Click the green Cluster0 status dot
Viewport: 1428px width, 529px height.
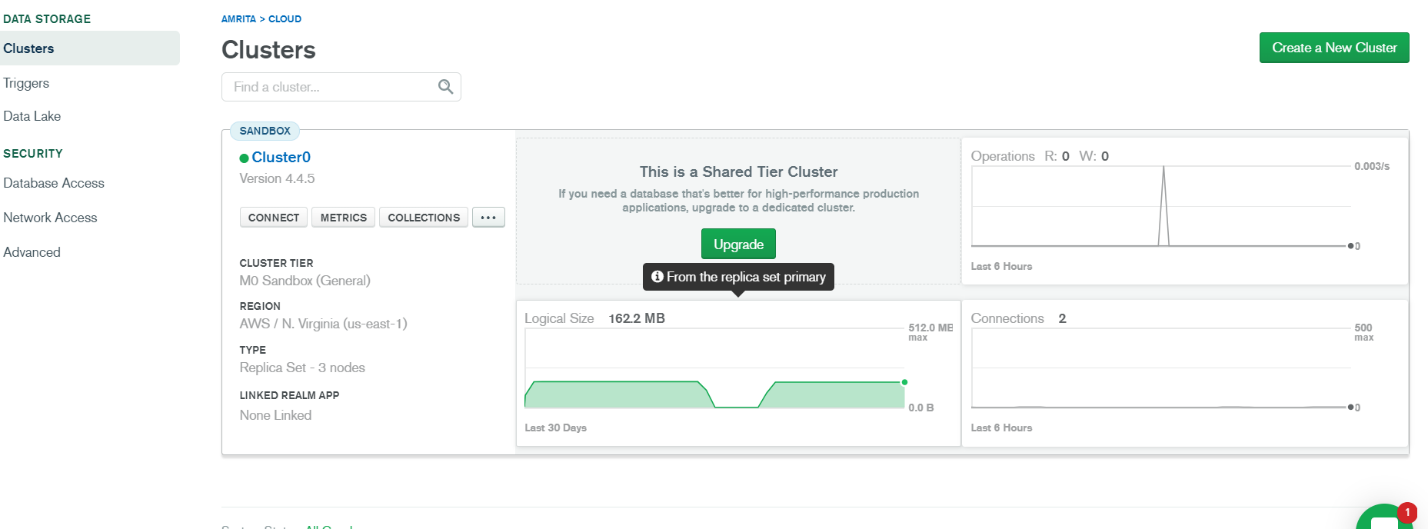[244, 158]
